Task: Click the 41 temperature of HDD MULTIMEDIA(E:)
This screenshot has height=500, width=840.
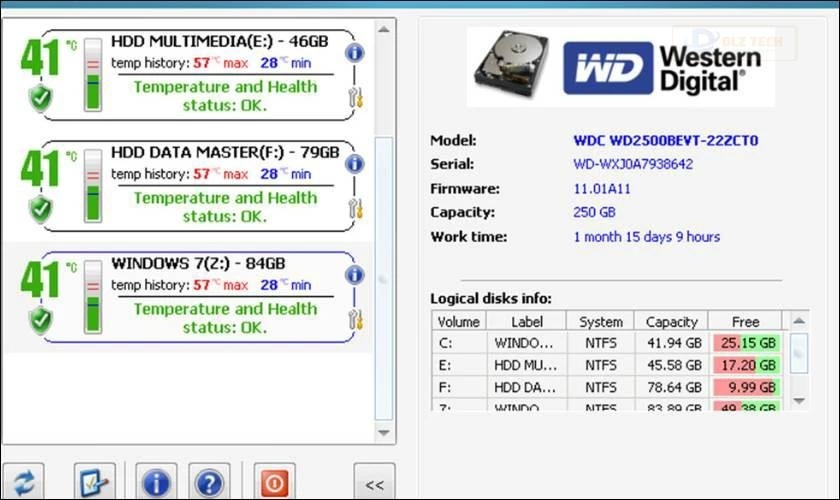Action: pos(40,58)
